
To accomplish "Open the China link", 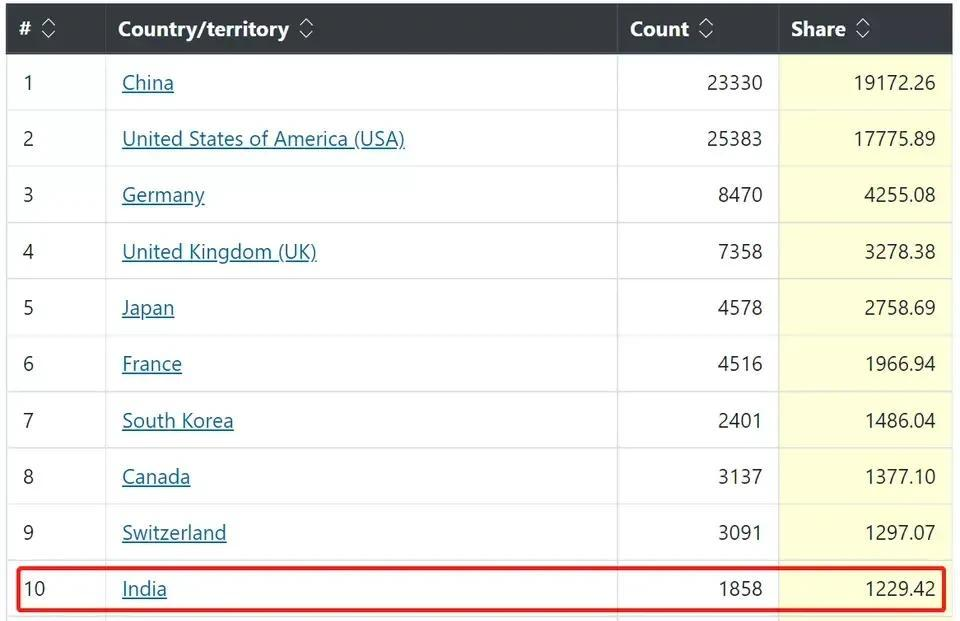I will [148, 83].
